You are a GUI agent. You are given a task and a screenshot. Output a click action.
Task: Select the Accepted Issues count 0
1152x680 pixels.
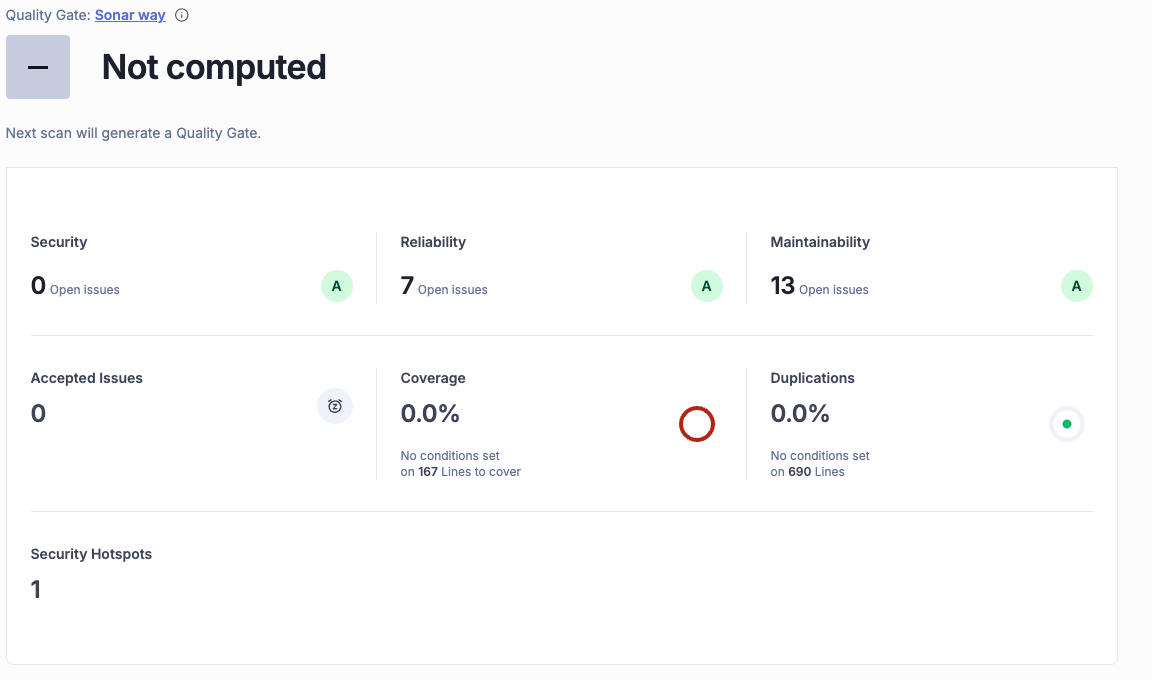tap(38, 413)
